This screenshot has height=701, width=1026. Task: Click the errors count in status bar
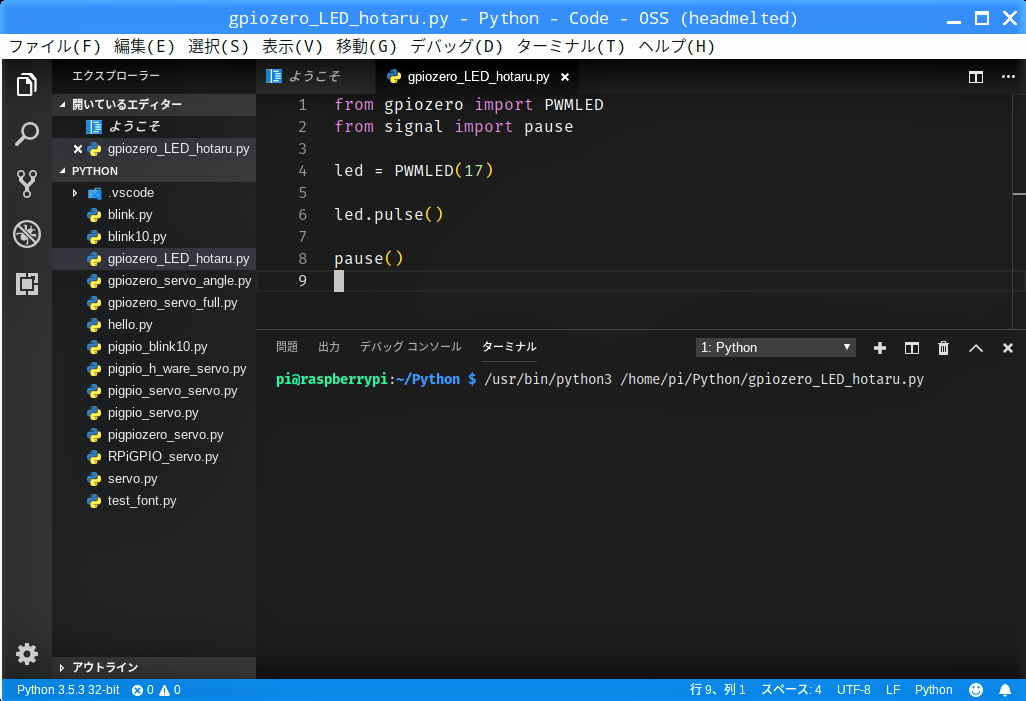[x=142, y=690]
